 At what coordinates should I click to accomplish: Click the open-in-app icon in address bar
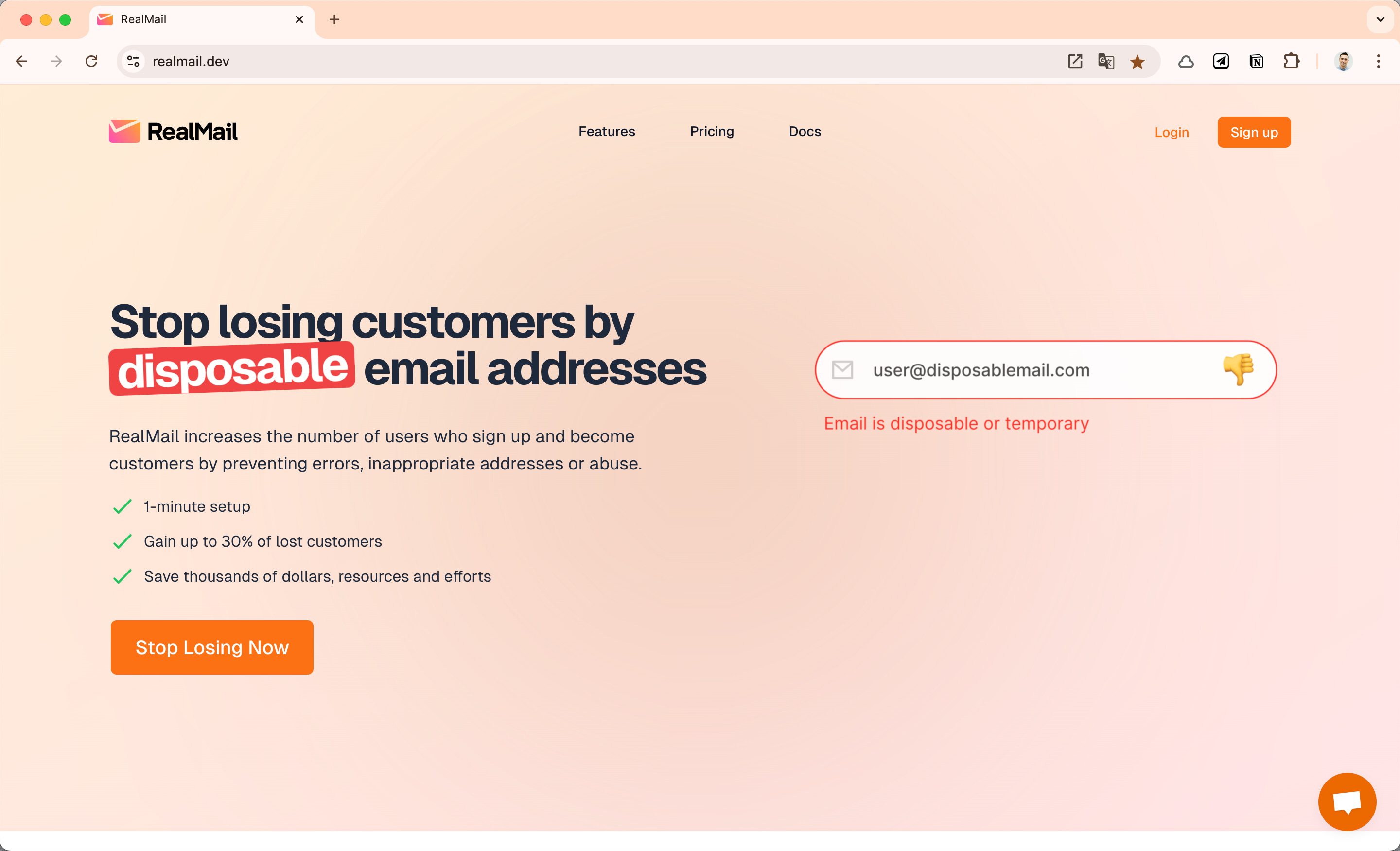[x=1074, y=61]
